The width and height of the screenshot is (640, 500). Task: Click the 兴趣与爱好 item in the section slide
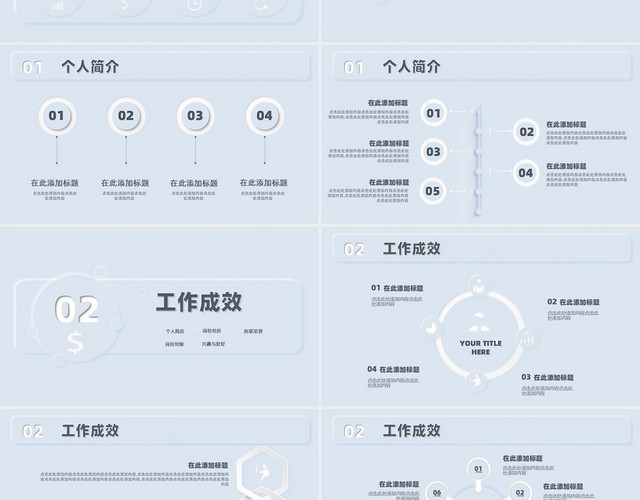coord(213,344)
